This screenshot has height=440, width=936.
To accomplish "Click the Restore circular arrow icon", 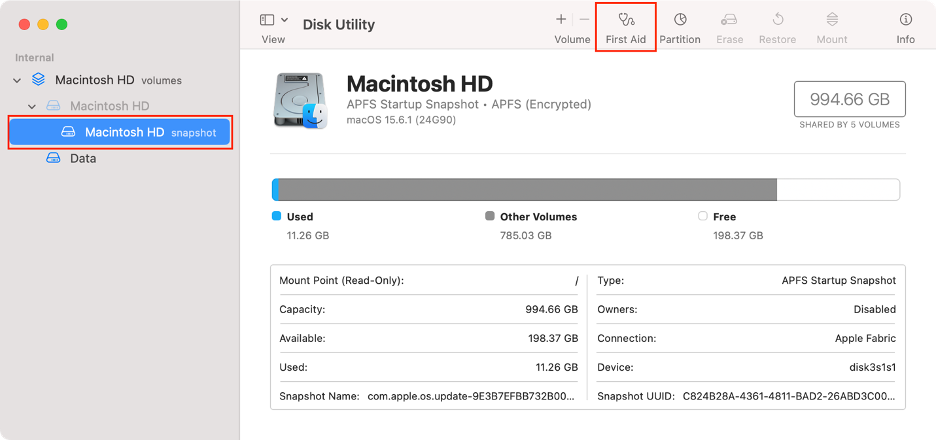I will [x=778, y=20].
